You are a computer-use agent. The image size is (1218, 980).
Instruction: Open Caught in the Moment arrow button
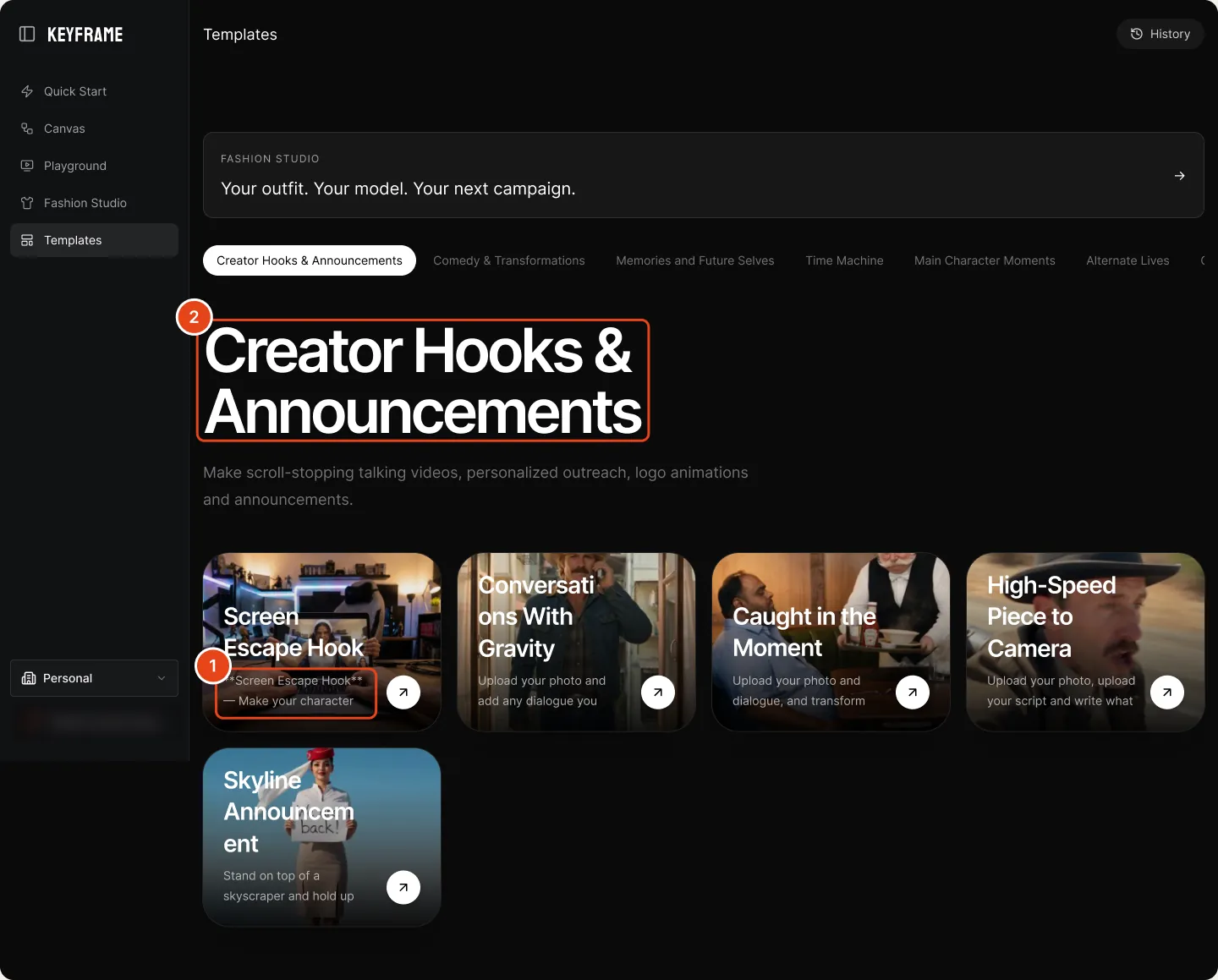[913, 693]
